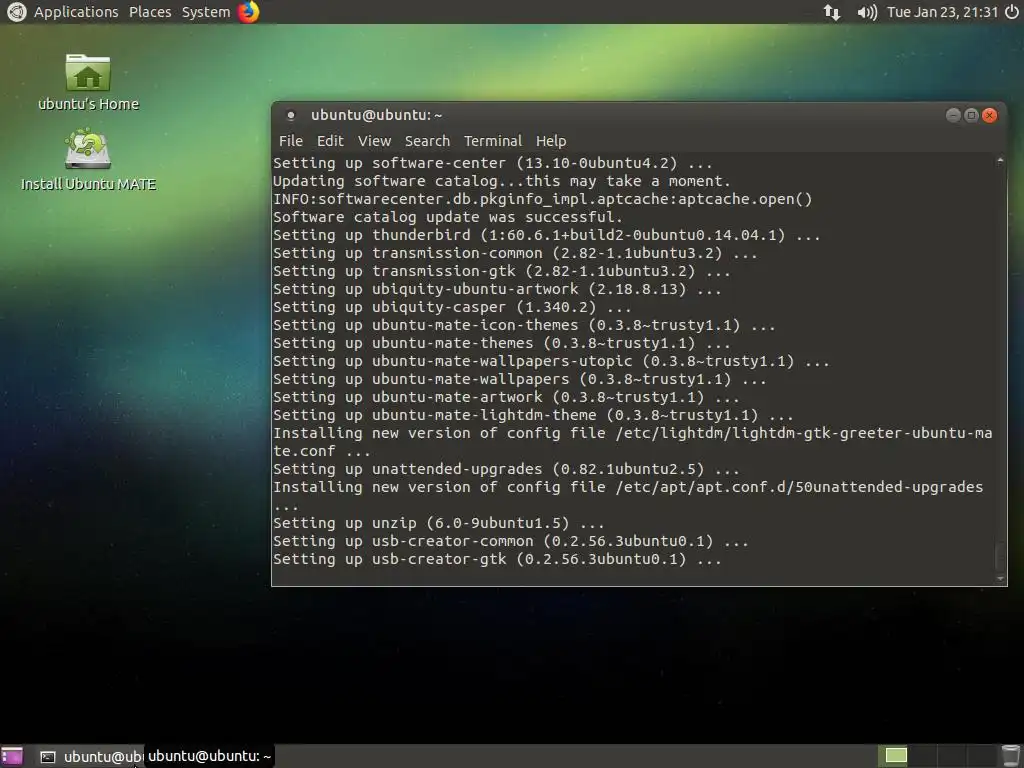Click the 'Setting up unzip' line
Viewport: 1024px width, 768px height.
tap(439, 523)
